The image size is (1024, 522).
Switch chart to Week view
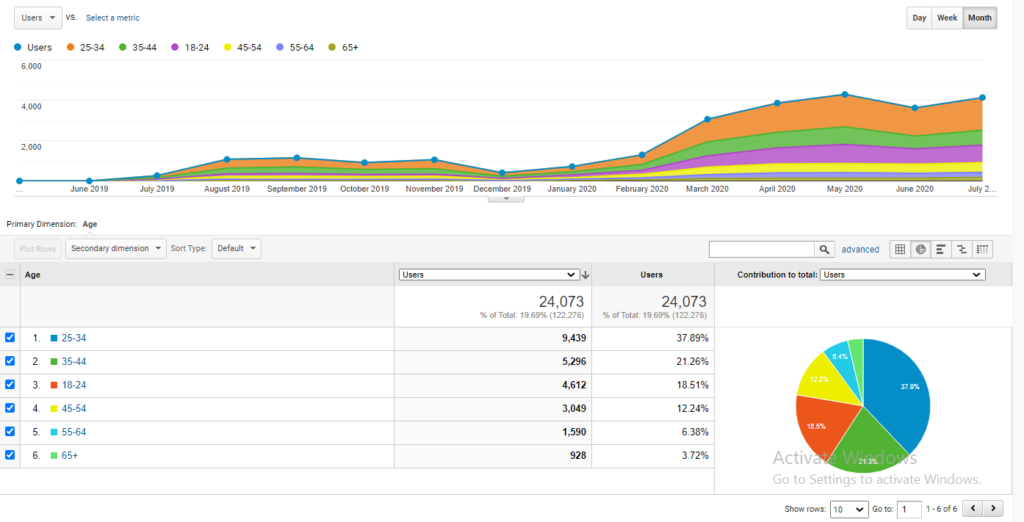pos(947,18)
